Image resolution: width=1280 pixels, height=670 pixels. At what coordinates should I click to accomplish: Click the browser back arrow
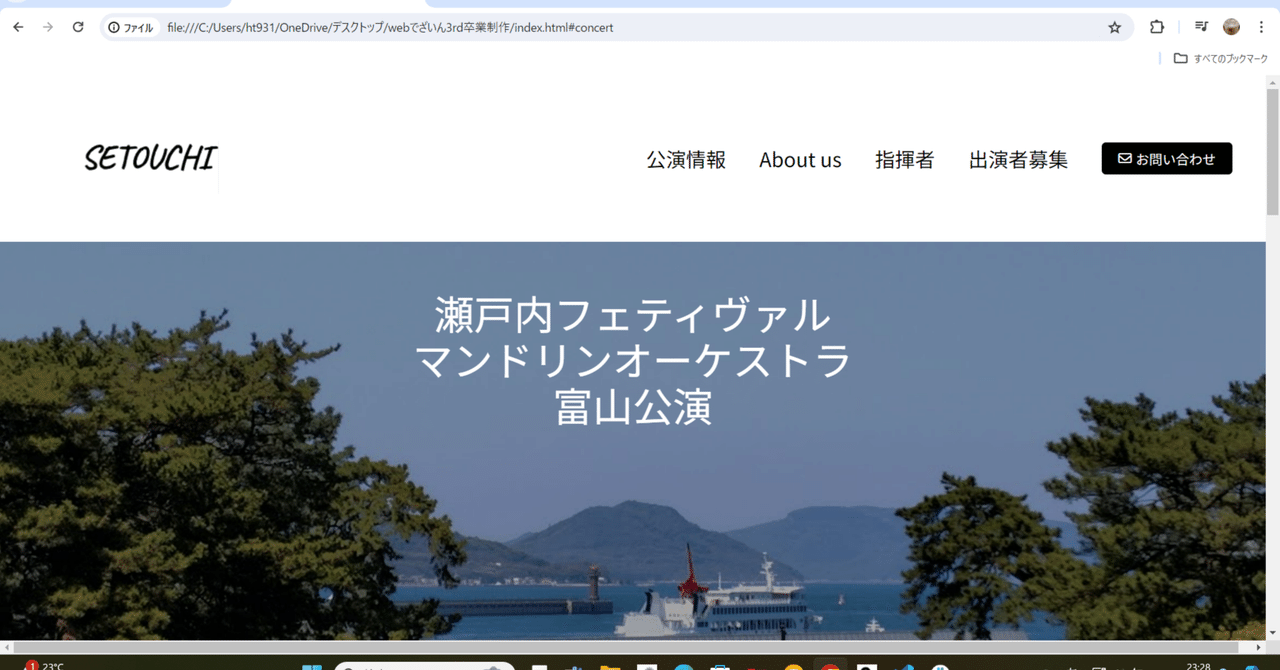(17, 27)
